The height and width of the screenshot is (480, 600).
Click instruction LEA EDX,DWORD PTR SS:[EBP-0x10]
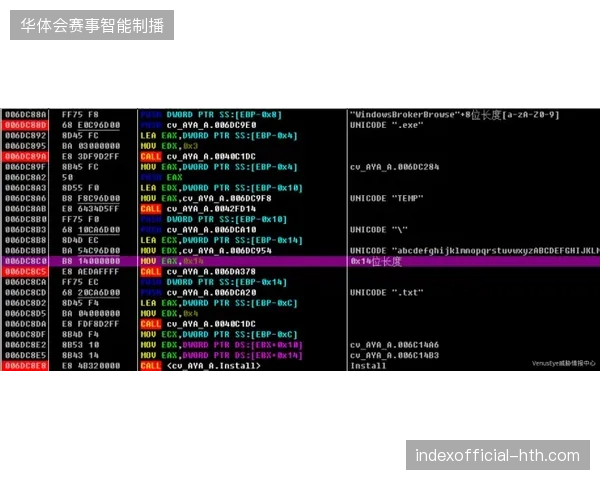tap(222, 188)
